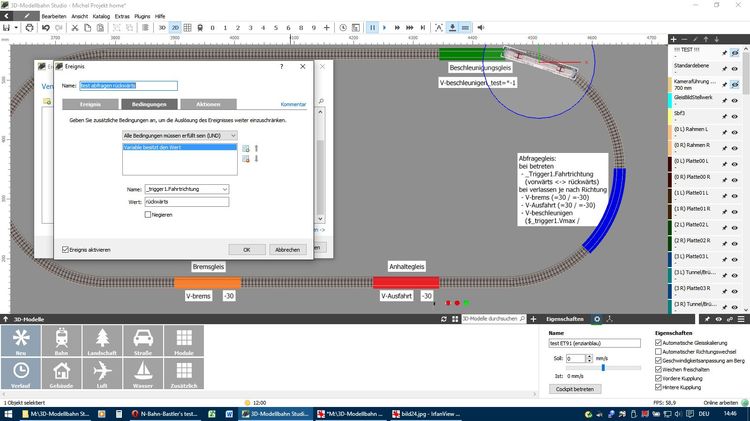This screenshot has height=421, width=750.
Task: Open the Hilfe menu
Action: pos(160,16)
